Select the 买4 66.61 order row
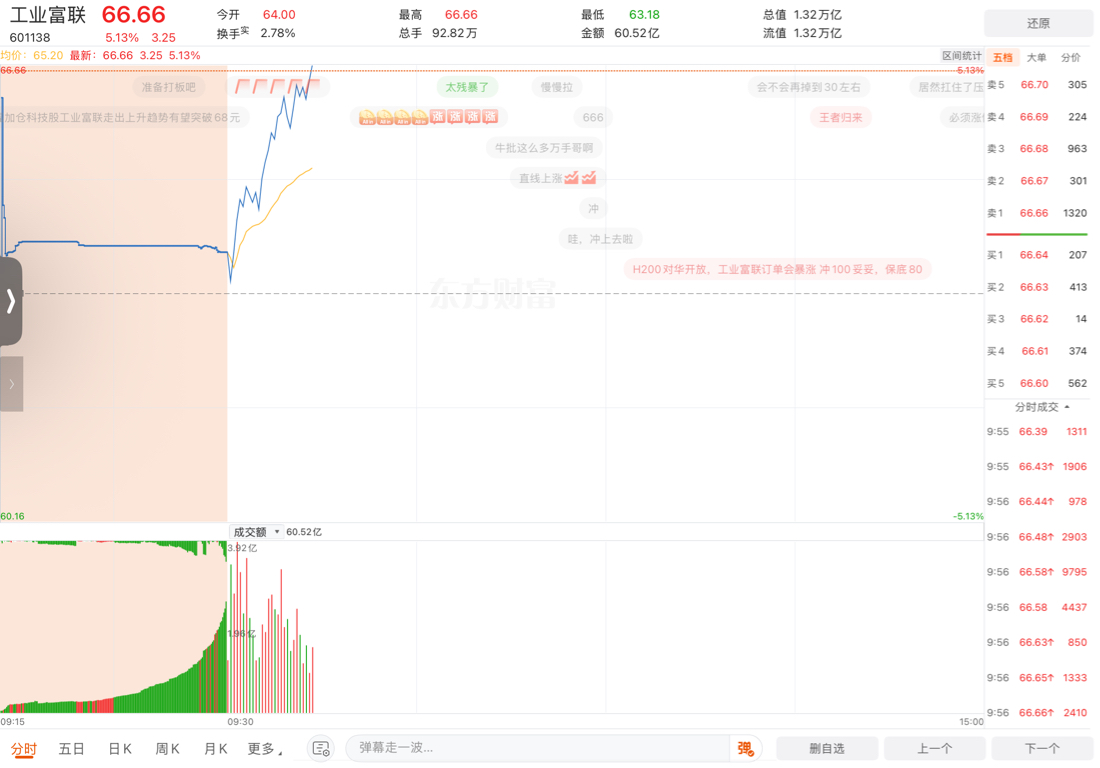This screenshot has height=768, width=1100. (x=1037, y=351)
